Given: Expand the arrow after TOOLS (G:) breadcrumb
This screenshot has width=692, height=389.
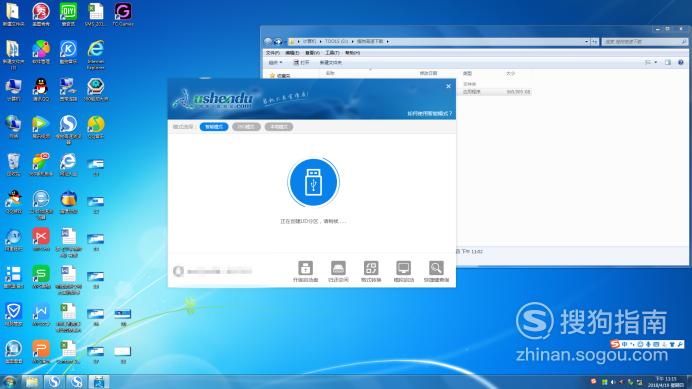Looking at the screenshot, I should (352, 42).
